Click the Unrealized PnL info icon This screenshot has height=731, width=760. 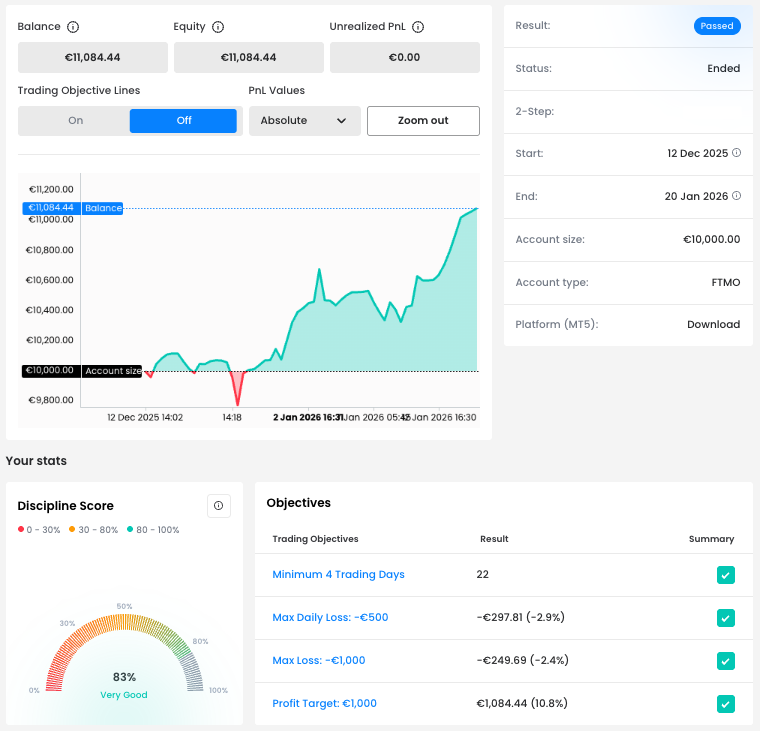pos(418,27)
